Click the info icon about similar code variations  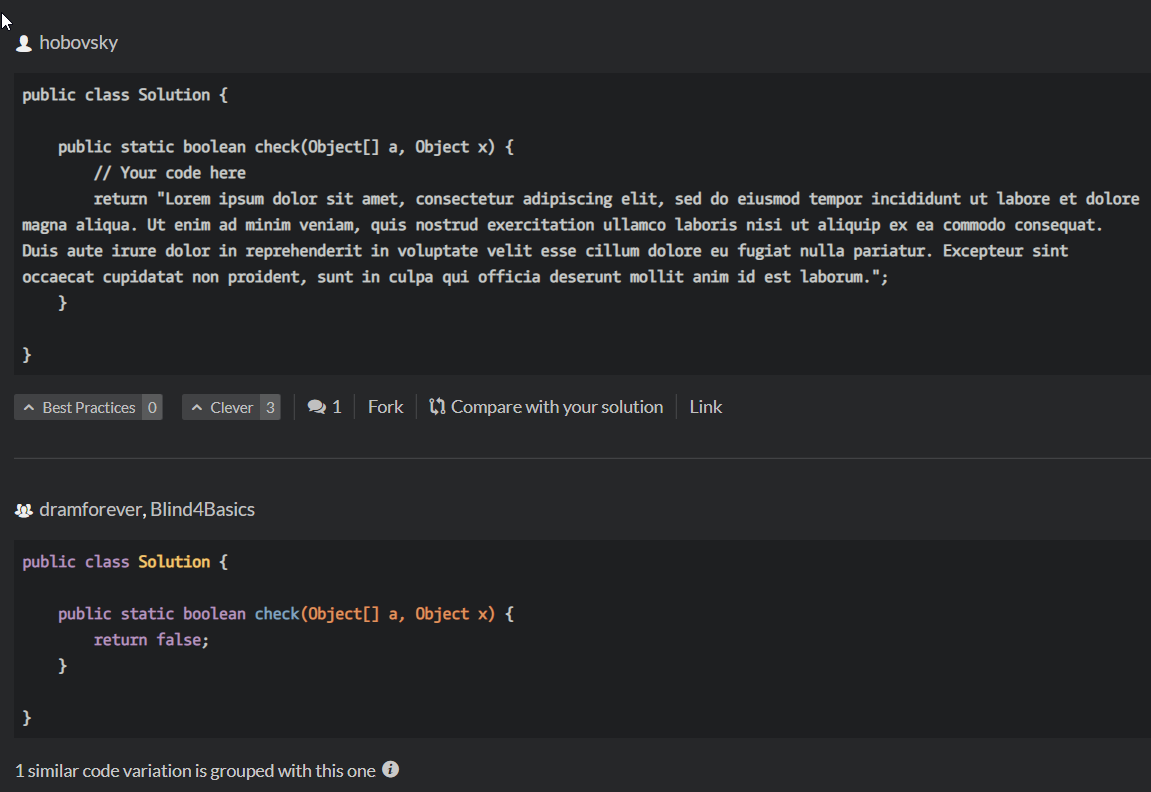390,770
